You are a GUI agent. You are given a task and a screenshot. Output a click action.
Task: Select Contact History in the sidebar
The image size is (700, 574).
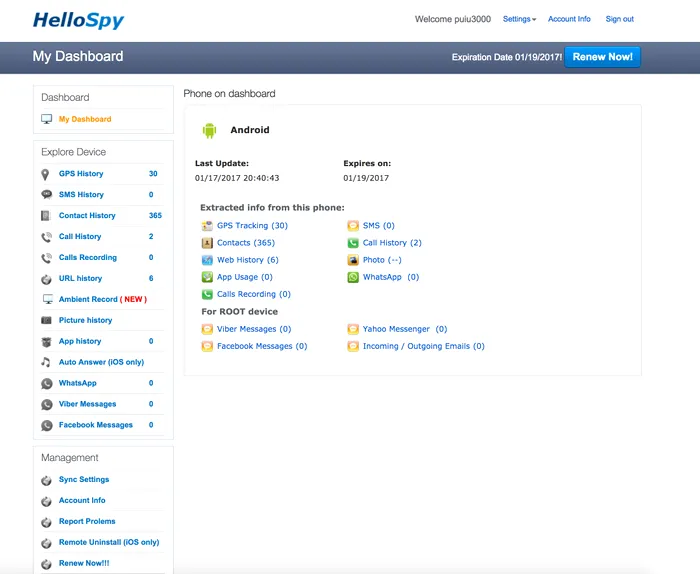(87, 216)
